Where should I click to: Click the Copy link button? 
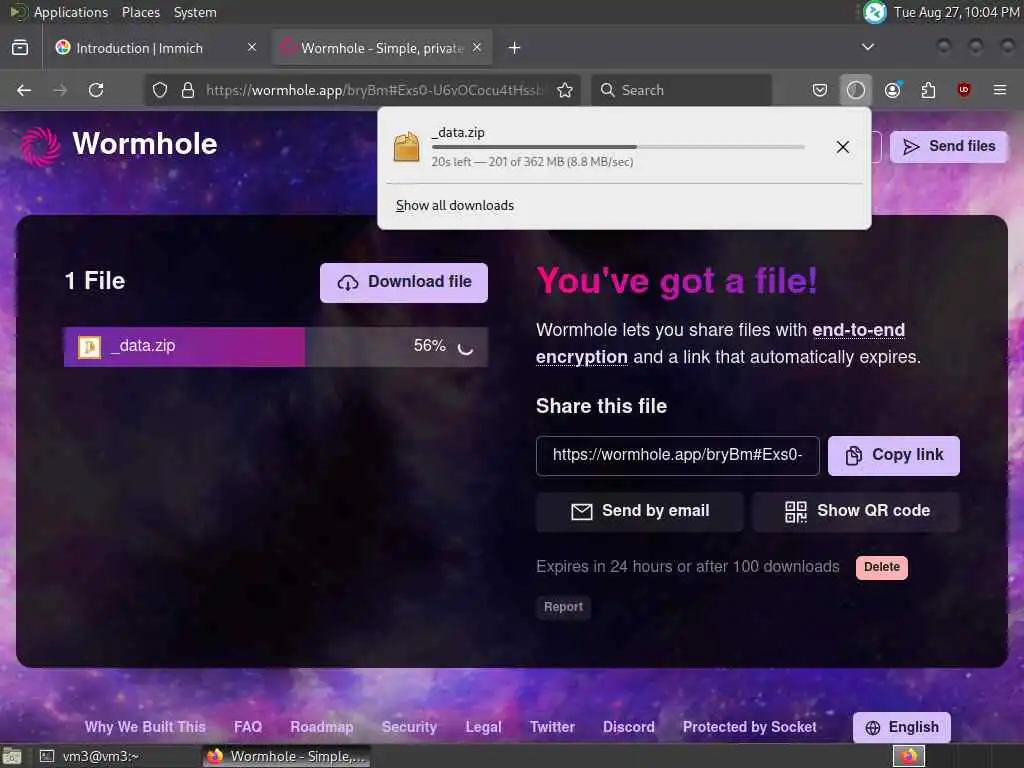click(x=893, y=455)
